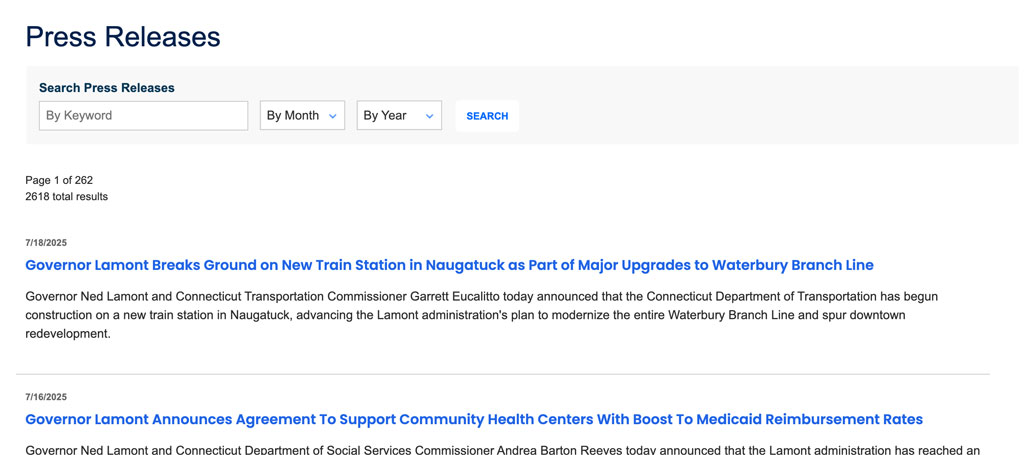Click the Community Health Centers summary paragraph
This screenshot has width=1024, height=455.
500,450
